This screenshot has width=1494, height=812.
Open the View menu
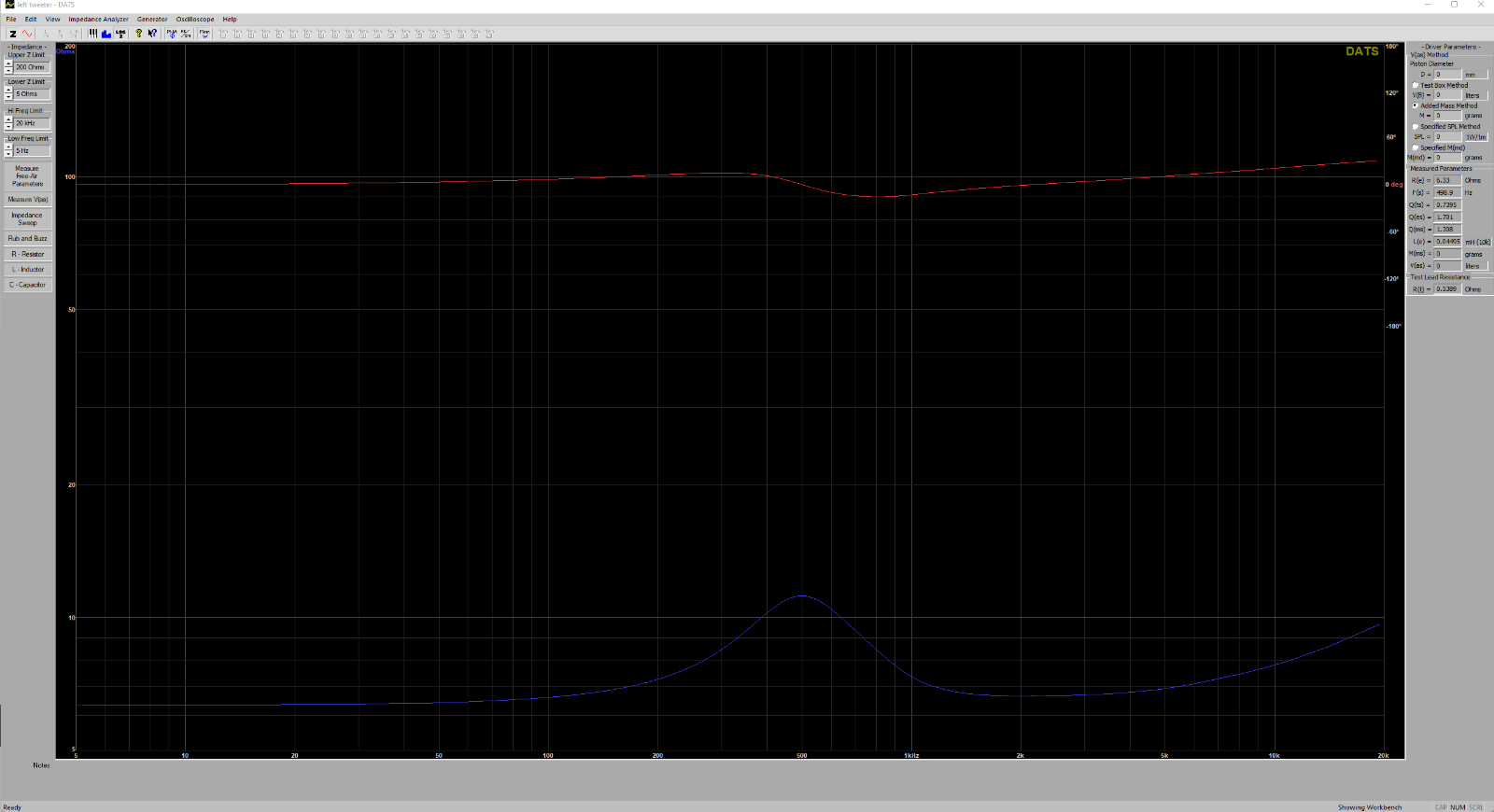coord(52,19)
